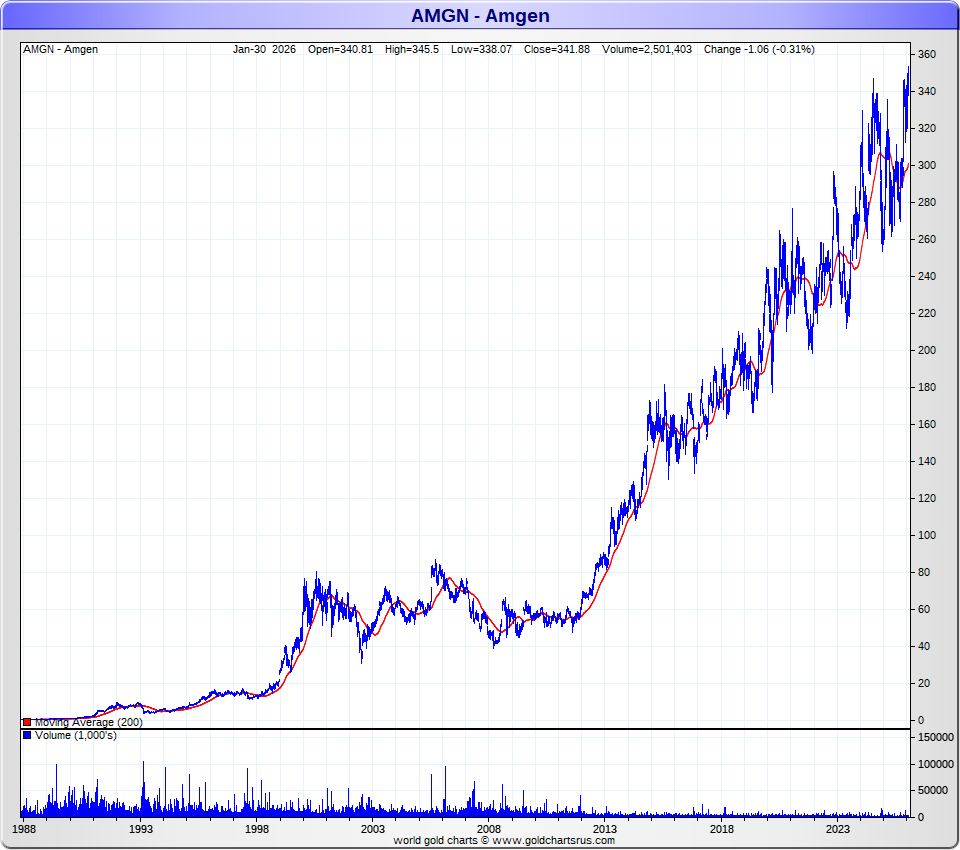
Task: Click the 1993 label on the time axis
Action: point(140,829)
